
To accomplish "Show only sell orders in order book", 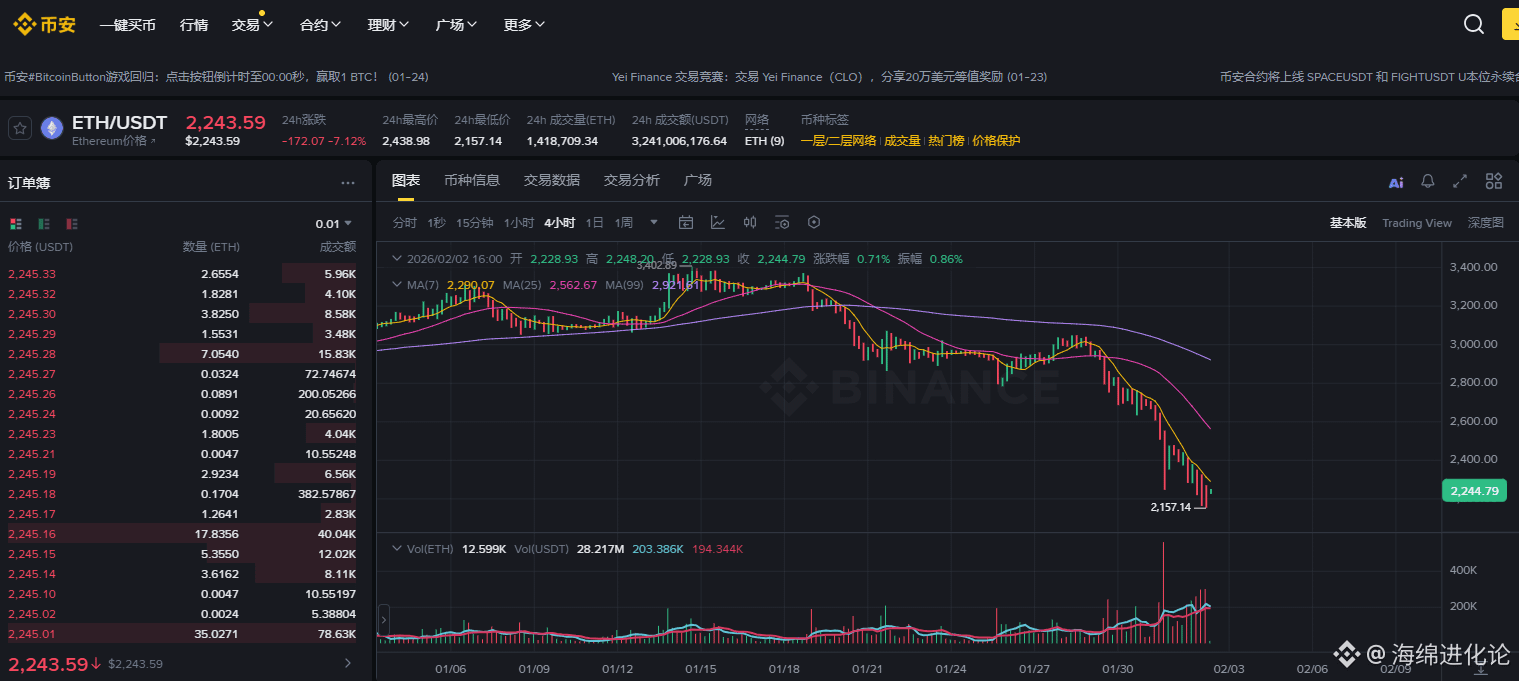I will (x=72, y=224).
